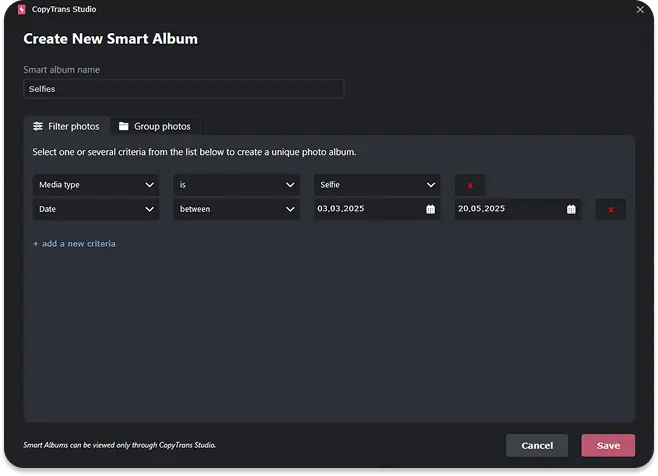658x476 pixels.
Task: Open the 'between' condition dropdown
Action: [x=237, y=209]
